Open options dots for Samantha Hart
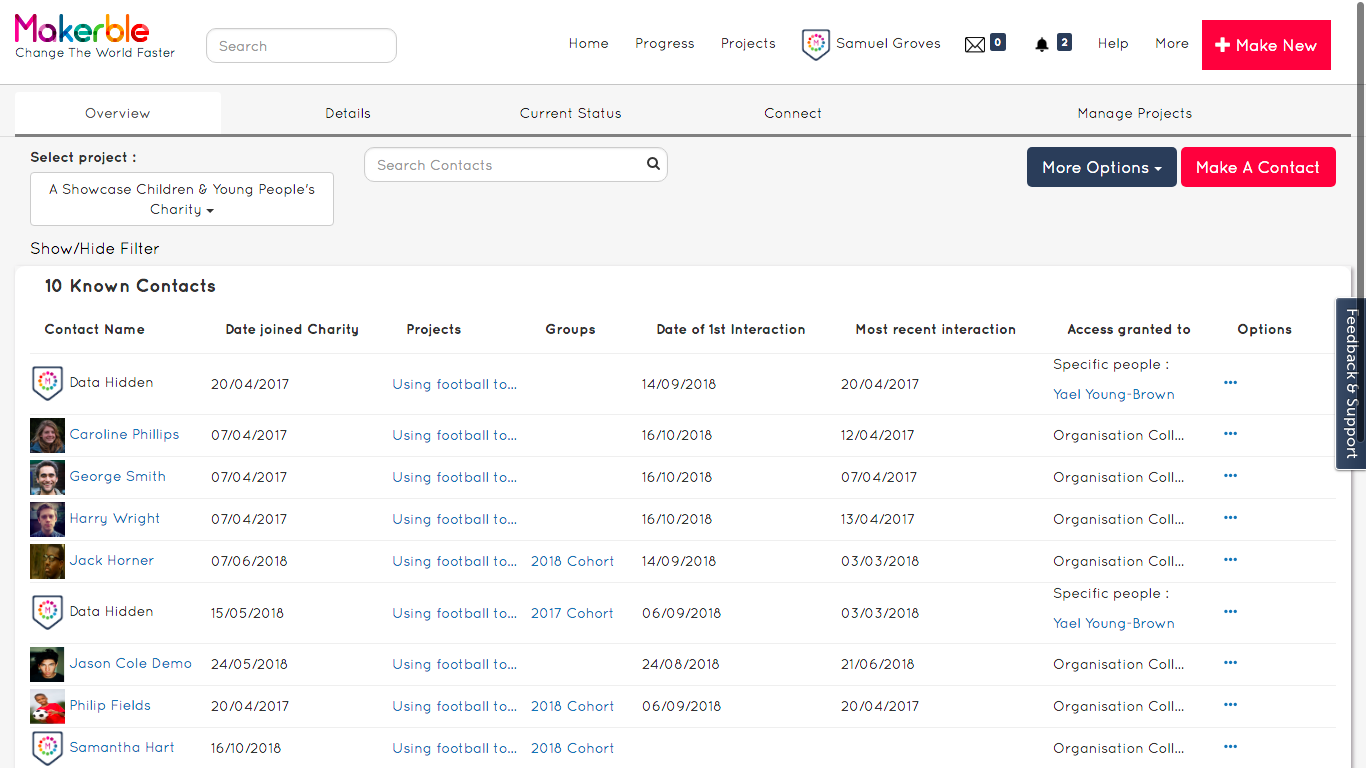Viewport: 1366px width, 768px height. click(x=1230, y=747)
